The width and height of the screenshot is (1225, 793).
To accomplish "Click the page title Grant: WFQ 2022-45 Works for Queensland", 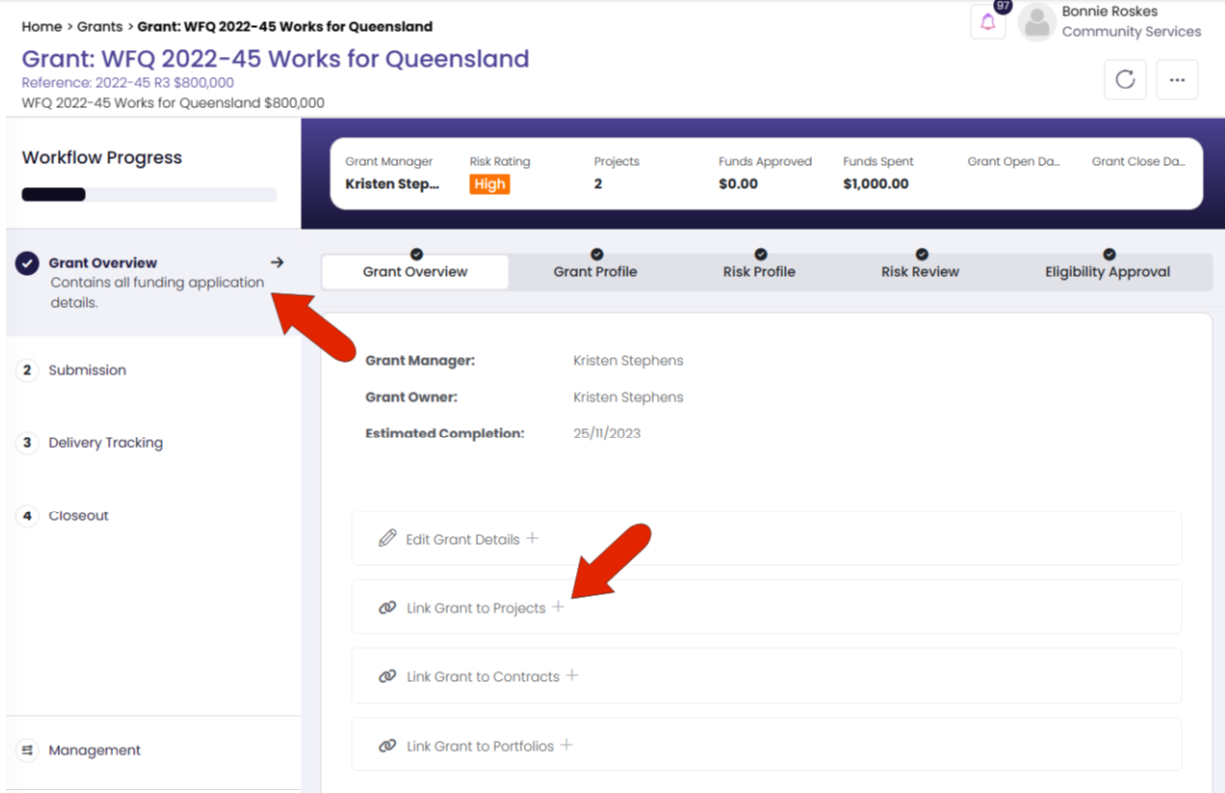I will click(x=275, y=59).
